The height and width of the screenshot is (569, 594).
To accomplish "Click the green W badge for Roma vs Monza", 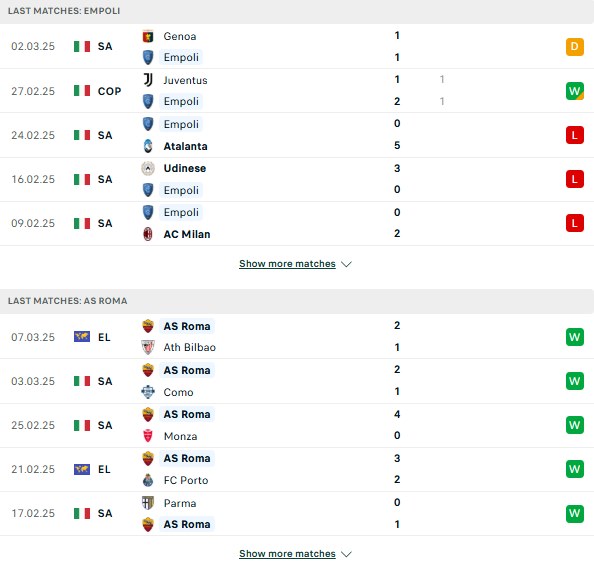I will (x=575, y=425).
